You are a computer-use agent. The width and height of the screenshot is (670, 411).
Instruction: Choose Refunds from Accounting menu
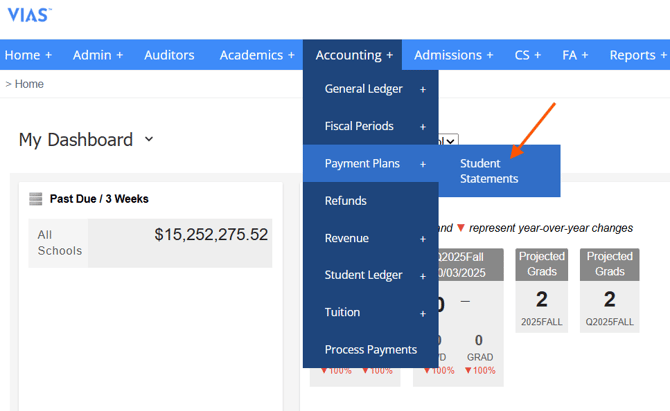[346, 201]
